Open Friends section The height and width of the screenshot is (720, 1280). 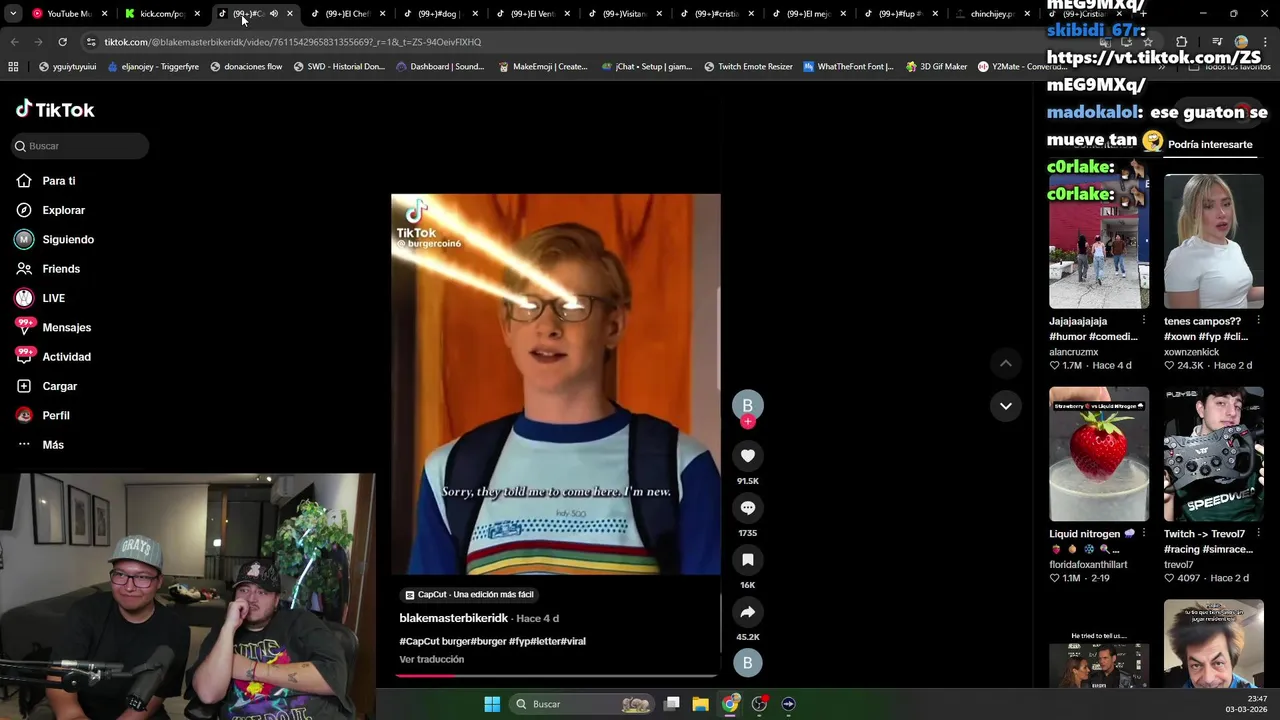[61, 269]
